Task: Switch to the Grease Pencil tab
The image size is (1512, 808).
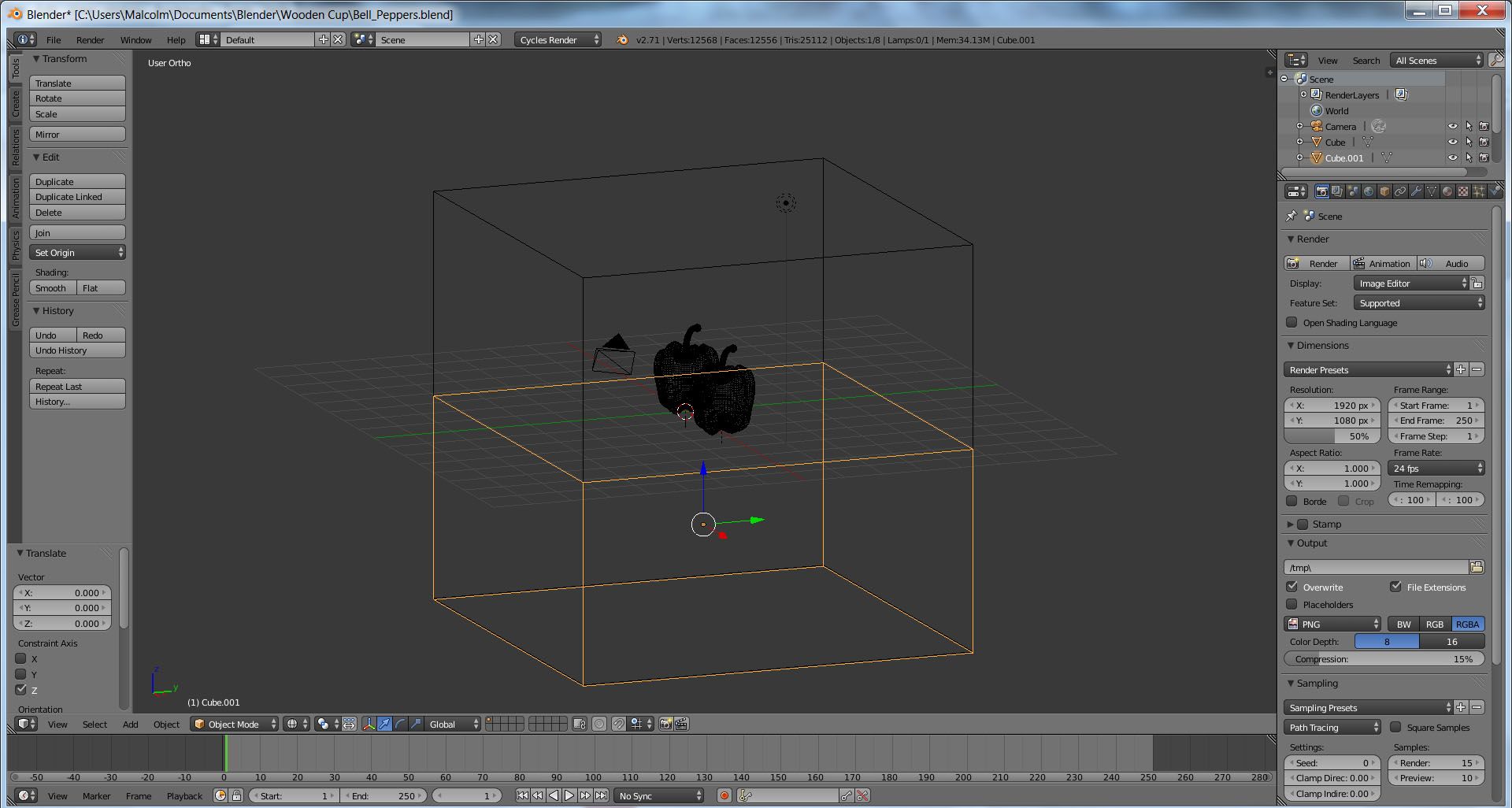Action: [x=15, y=299]
